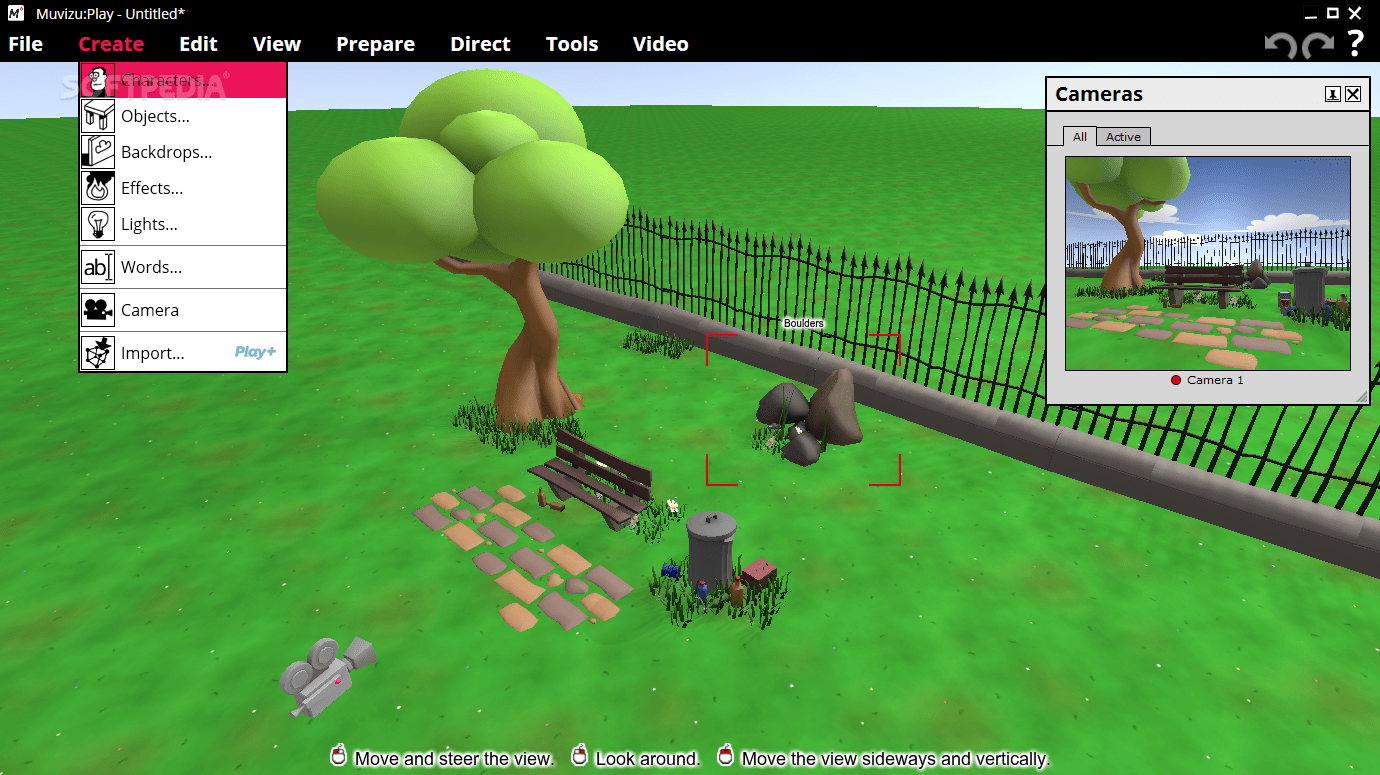The image size is (1380, 775).
Task: Open the Video menu
Action: [660, 44]
